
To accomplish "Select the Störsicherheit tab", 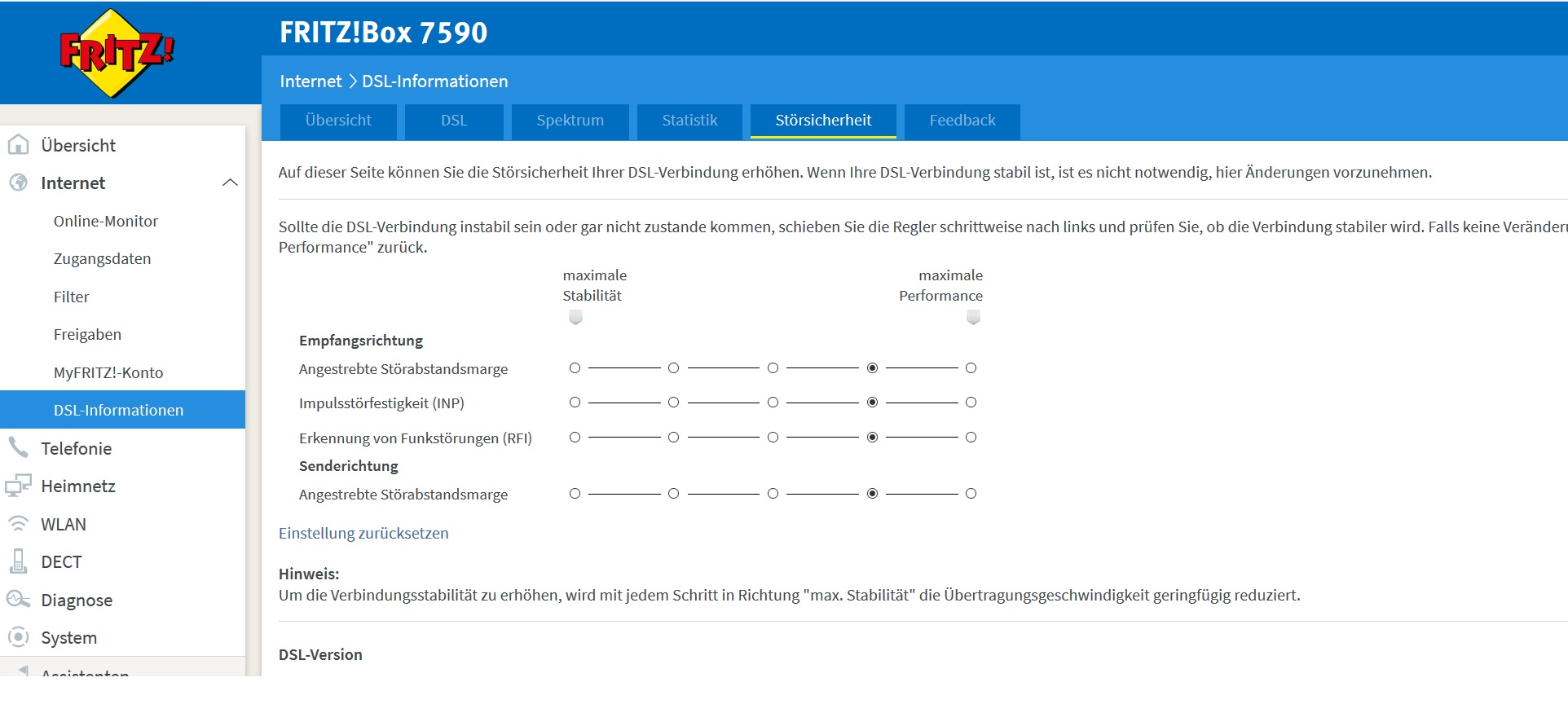I will (823, 121).
